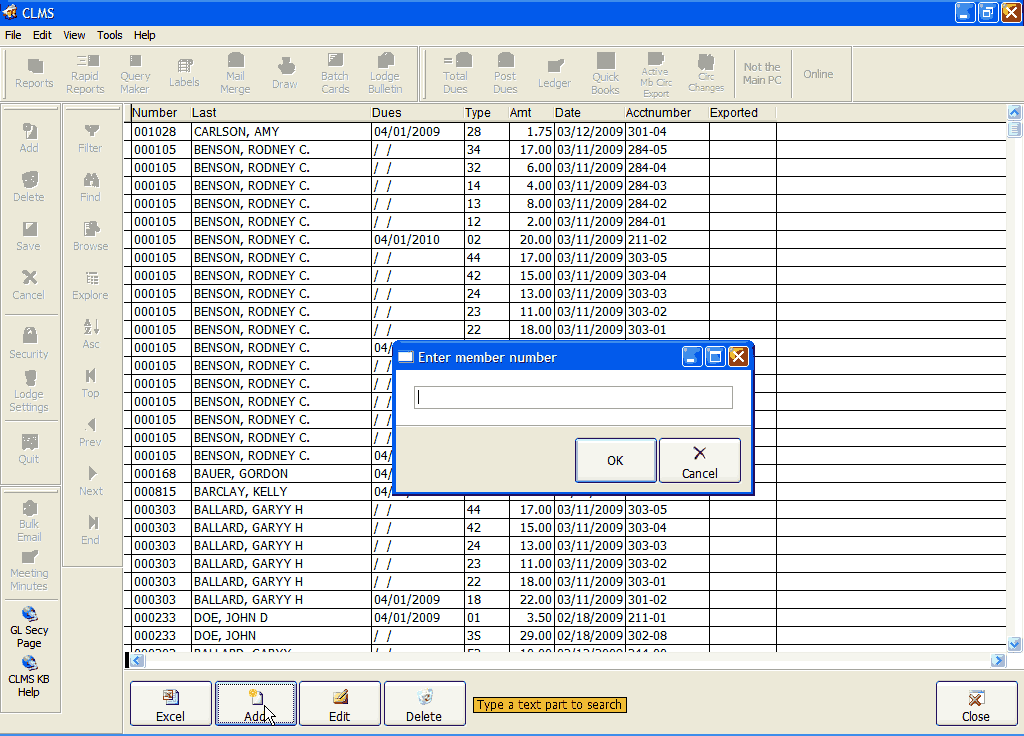The image size is (1024, 736).
Task: Click the Edit button below the grid
Action: click(x=340, y=703)
